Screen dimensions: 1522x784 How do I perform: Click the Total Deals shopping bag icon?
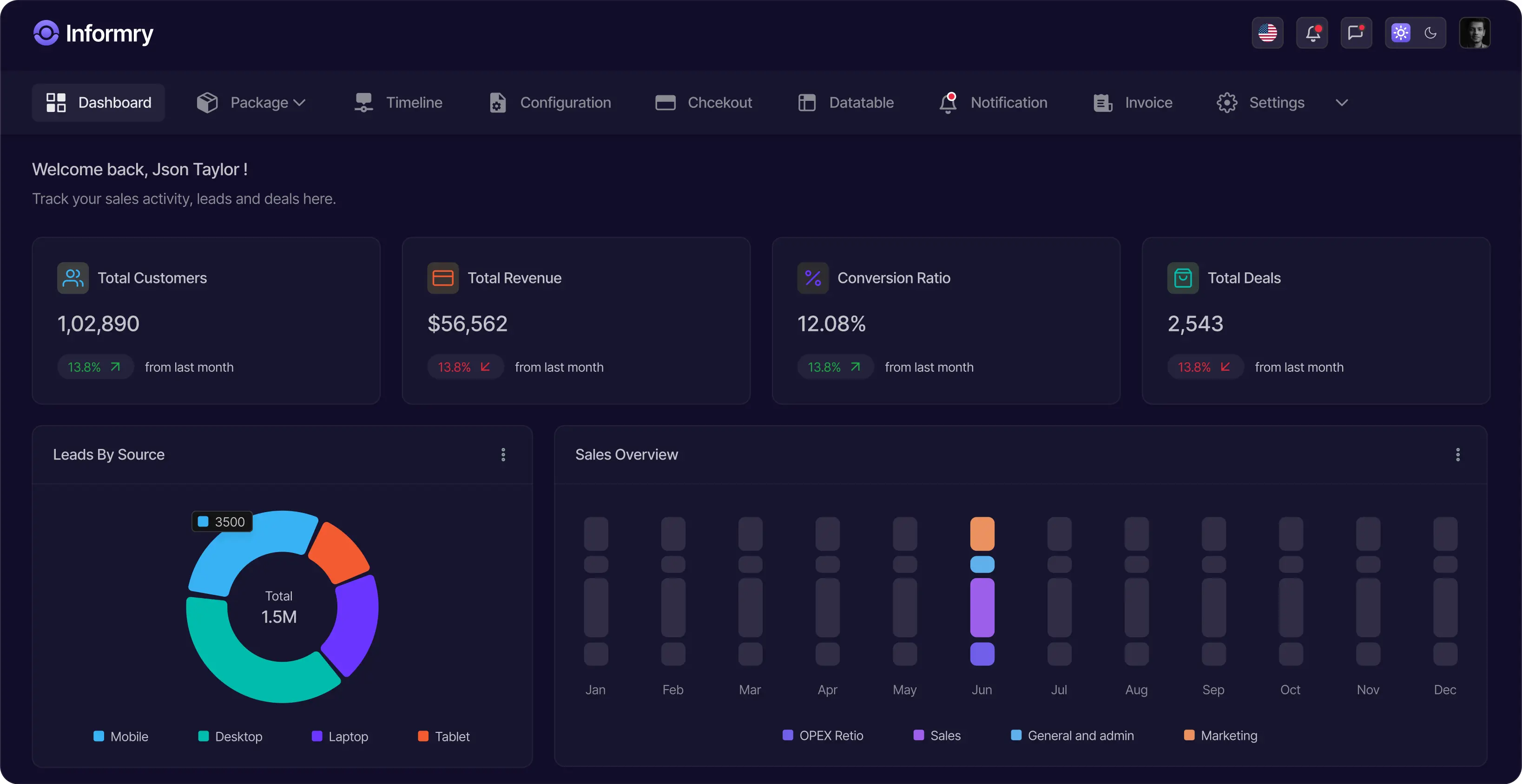[x=1182, y=278]
